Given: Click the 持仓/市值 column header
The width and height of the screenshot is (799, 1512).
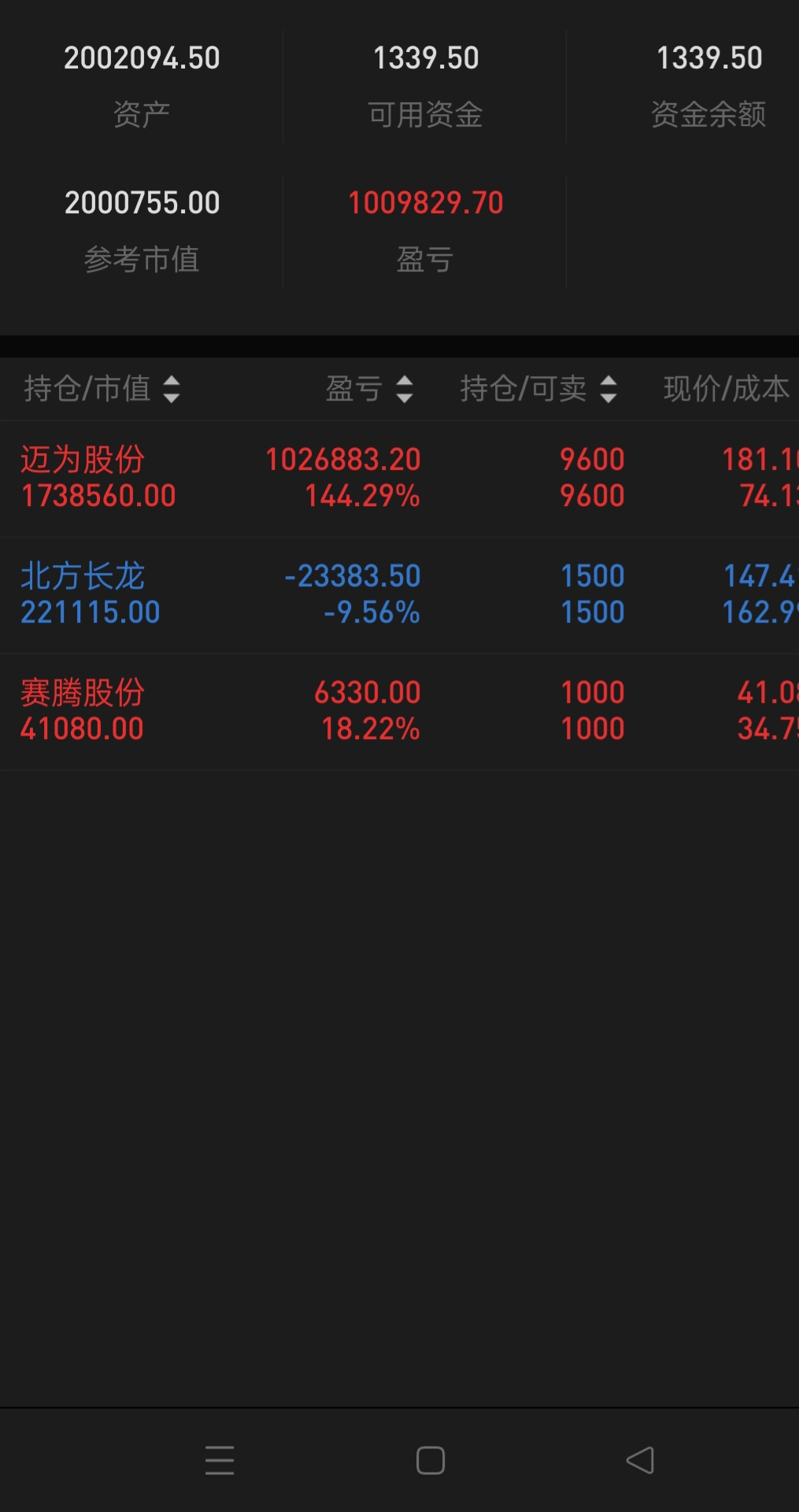Looking at the screenshot, I should click(x=87, y=389).
